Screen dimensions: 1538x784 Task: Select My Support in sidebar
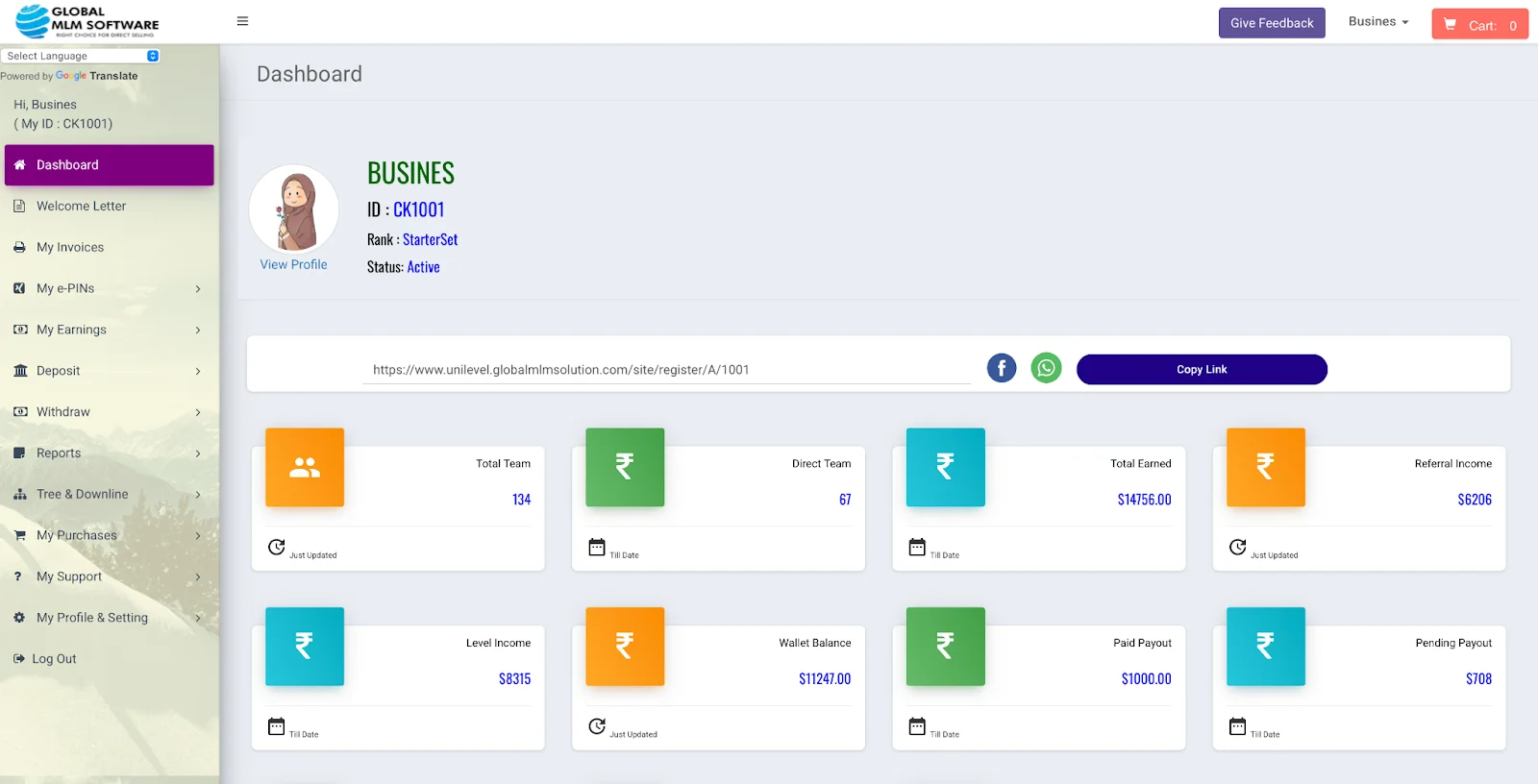click(x=109, y=576)
